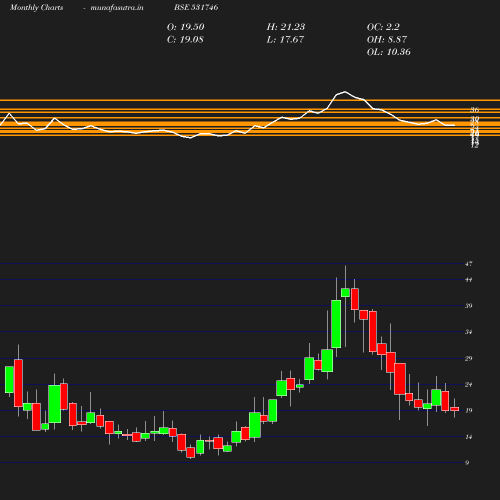Viewport: 500px width, 500px height.
Task: Click the tallest green candle near the peak
Action: [x=336, y=324]
